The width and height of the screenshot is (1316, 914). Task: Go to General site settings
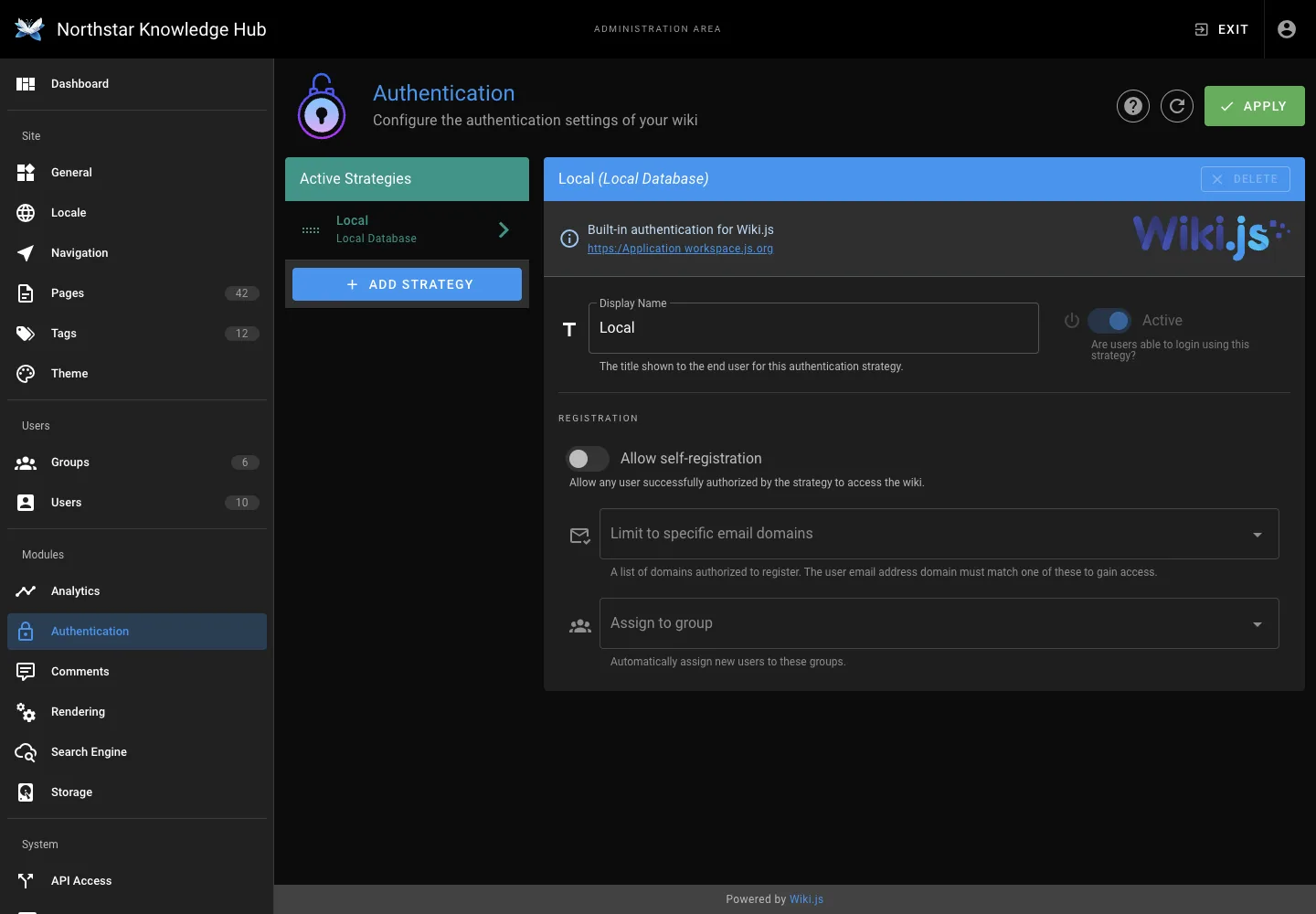137,173
